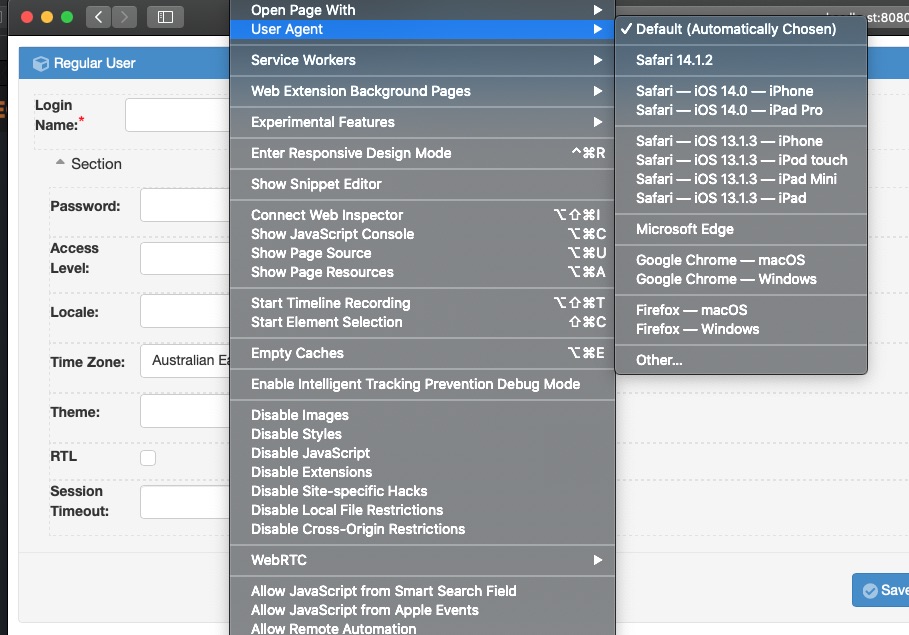Choose Show Page Resources

(422, 273)
